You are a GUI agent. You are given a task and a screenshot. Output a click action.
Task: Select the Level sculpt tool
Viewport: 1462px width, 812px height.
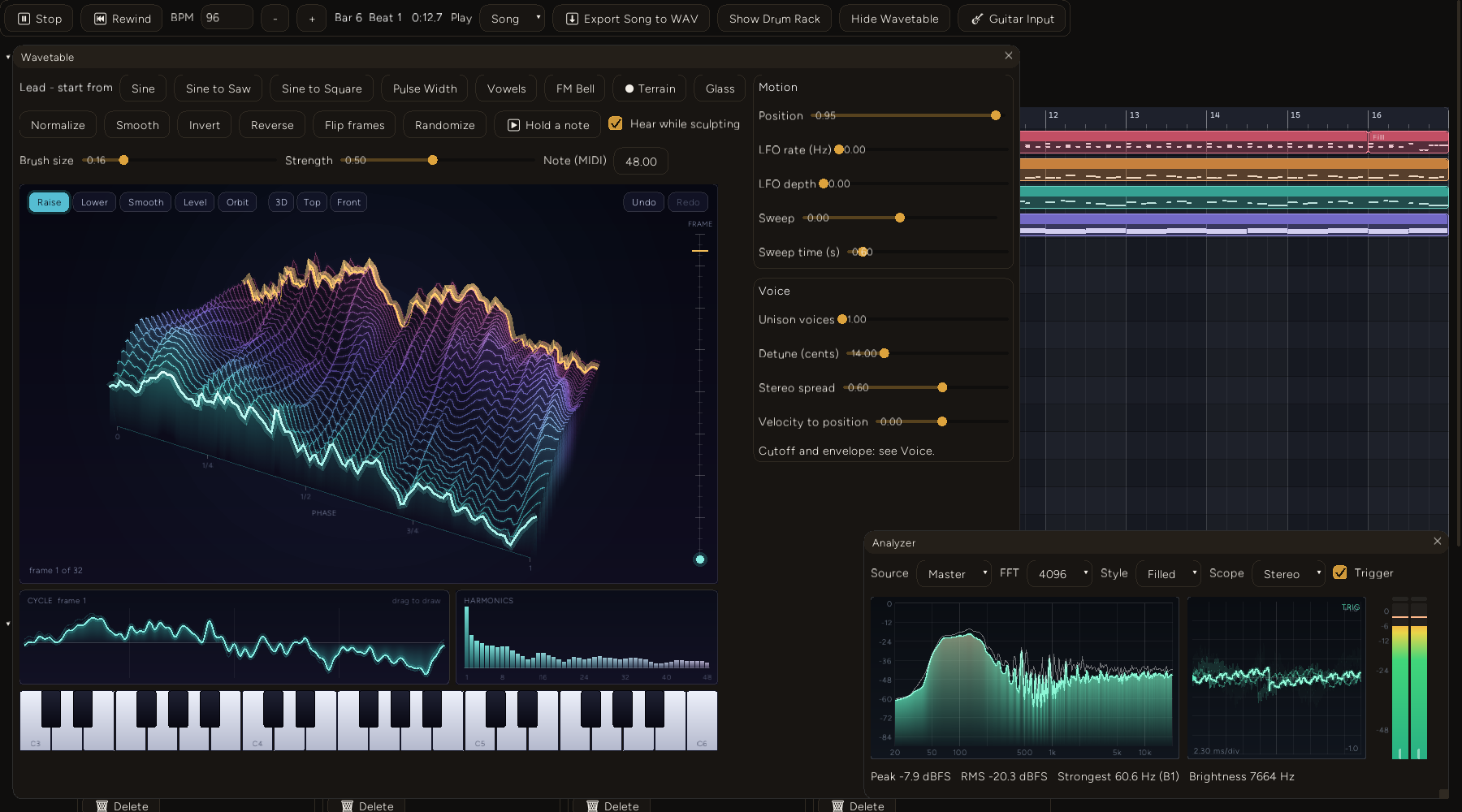[195, 202]
